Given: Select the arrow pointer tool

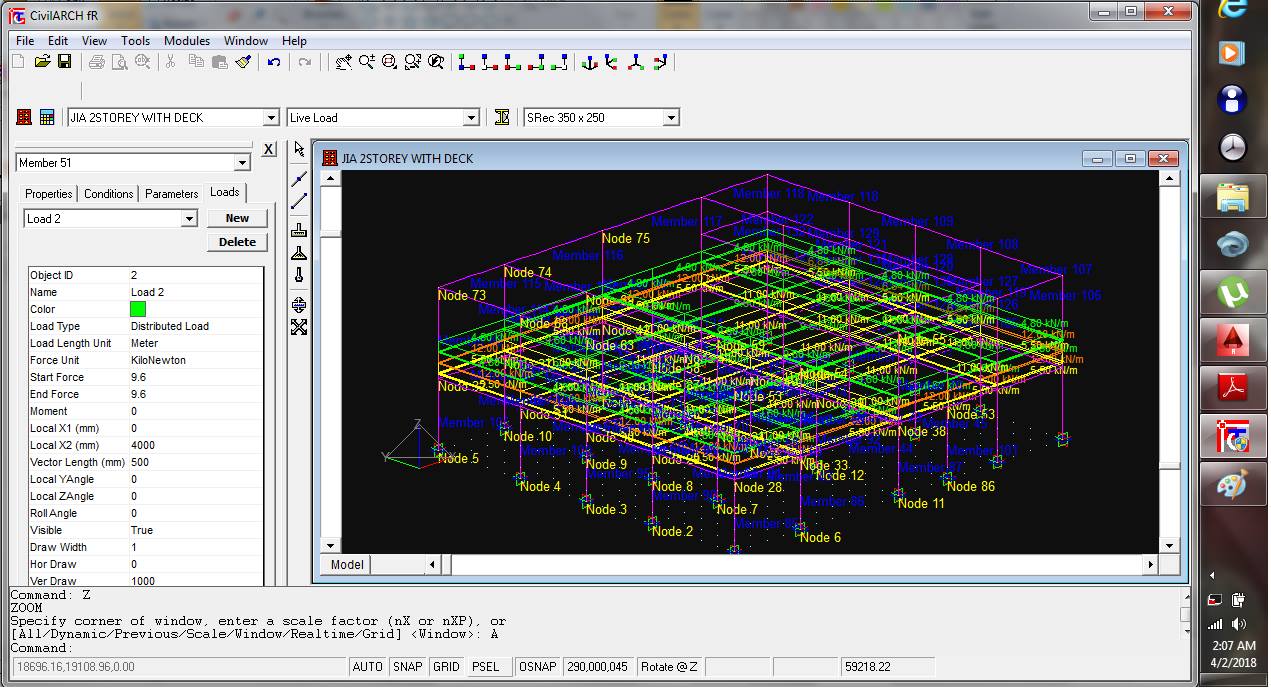Looking at the screenshot, I should point(299,150).
